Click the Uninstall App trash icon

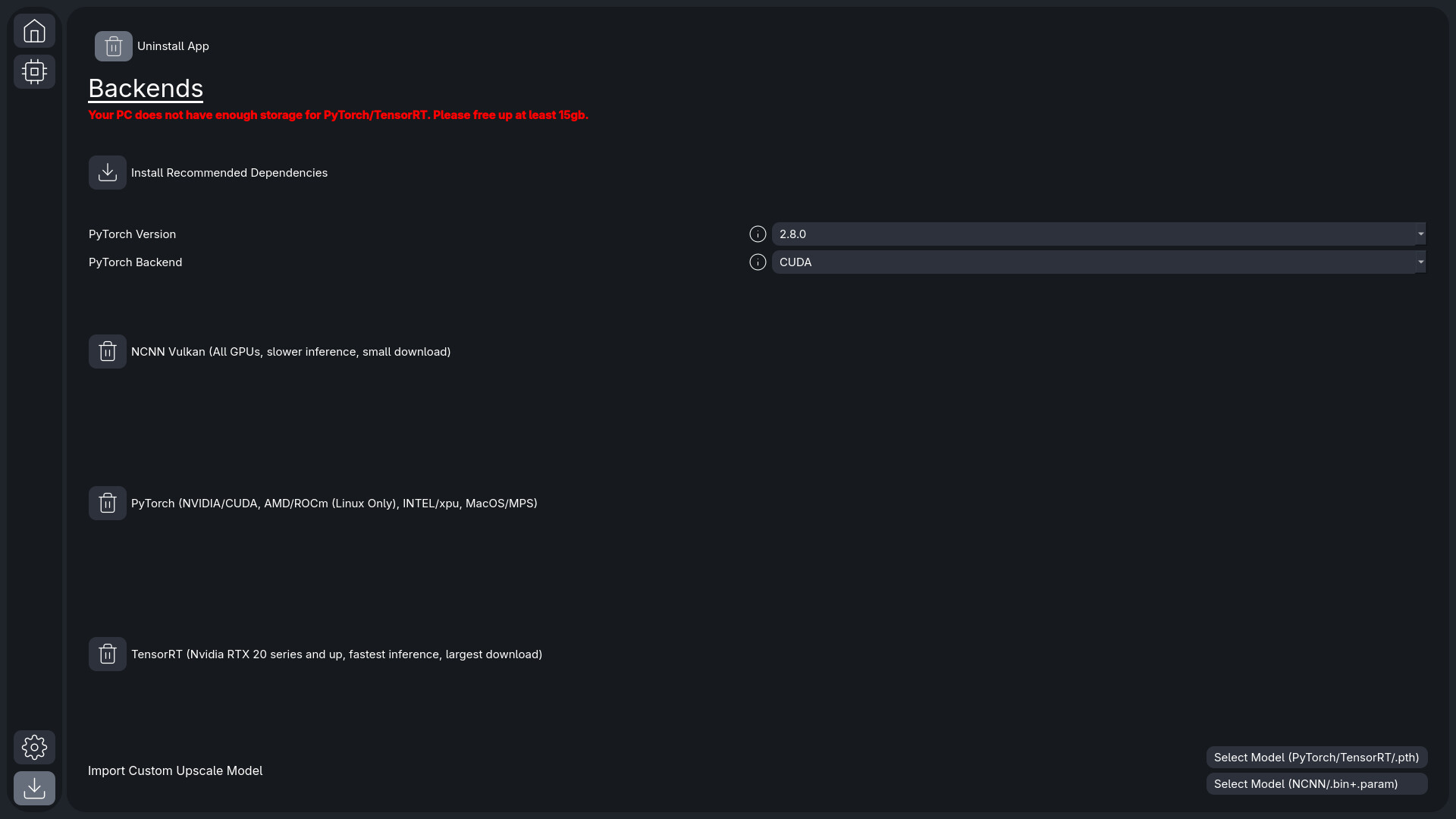(113, 46)
